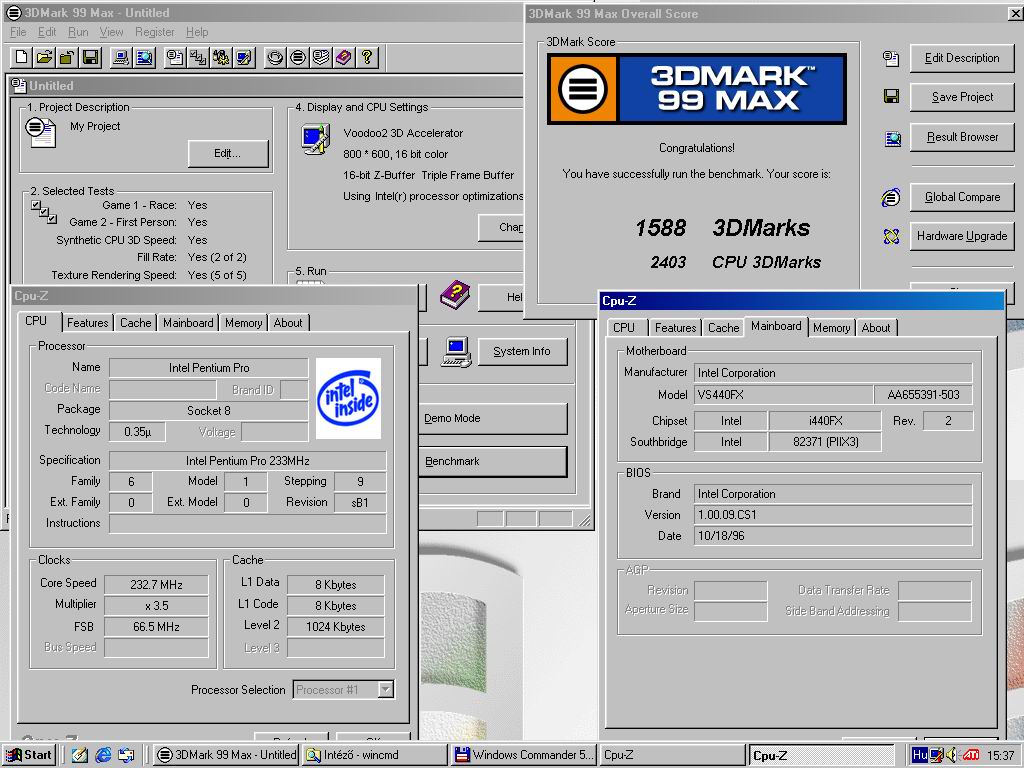
Task: Click the Selected Tests checkmarks icon
Action: click(44, 212)
